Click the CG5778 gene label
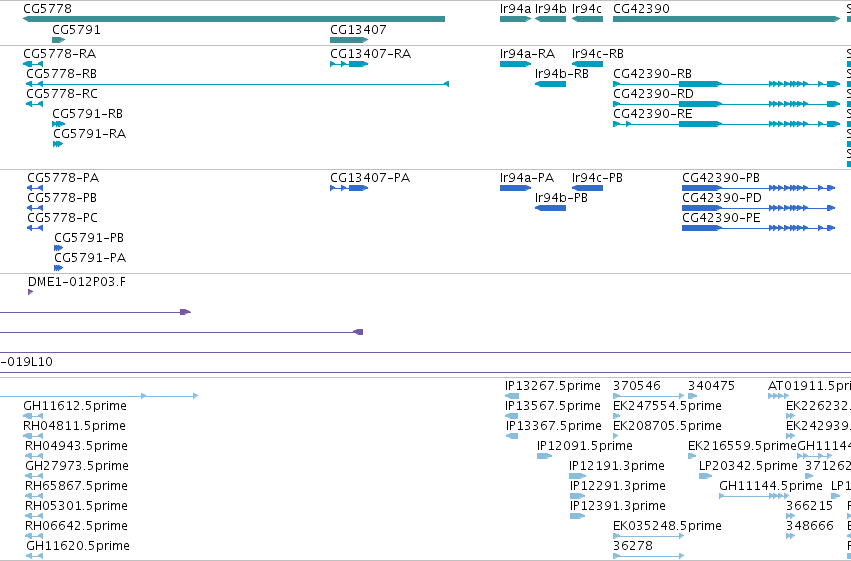 [x=47, y=9]
